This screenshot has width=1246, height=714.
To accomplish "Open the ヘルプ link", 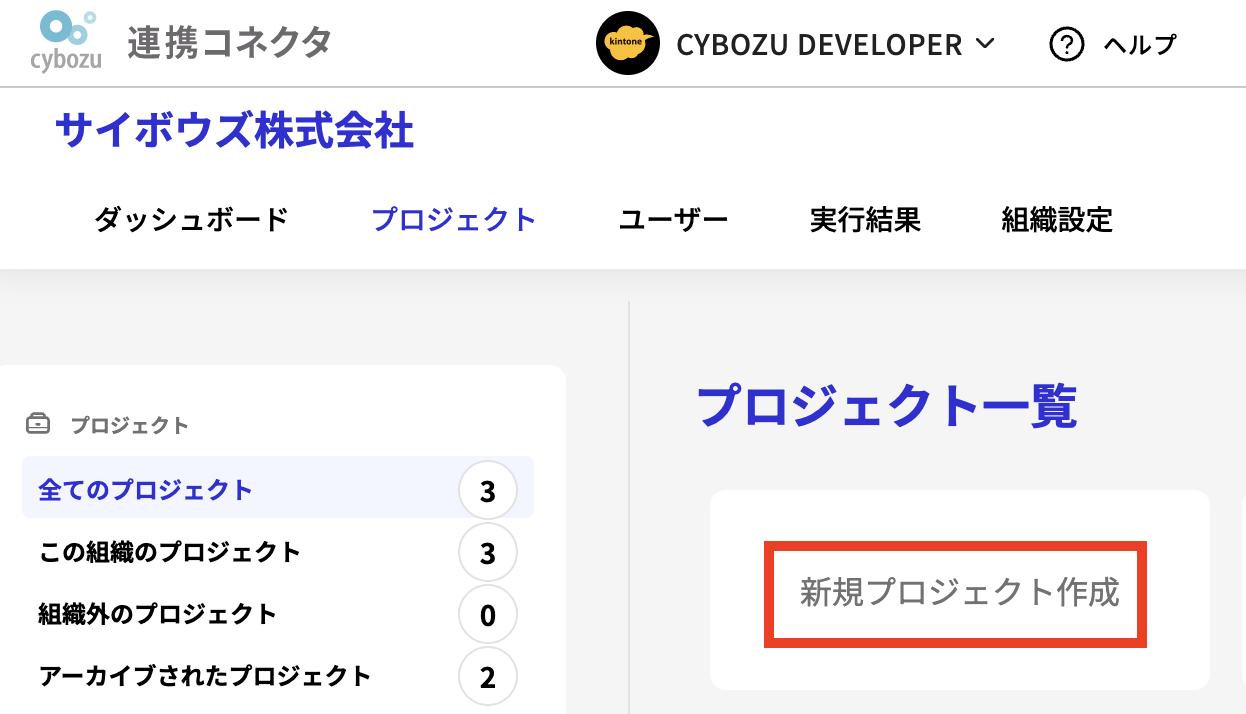I will (1140, 44).
